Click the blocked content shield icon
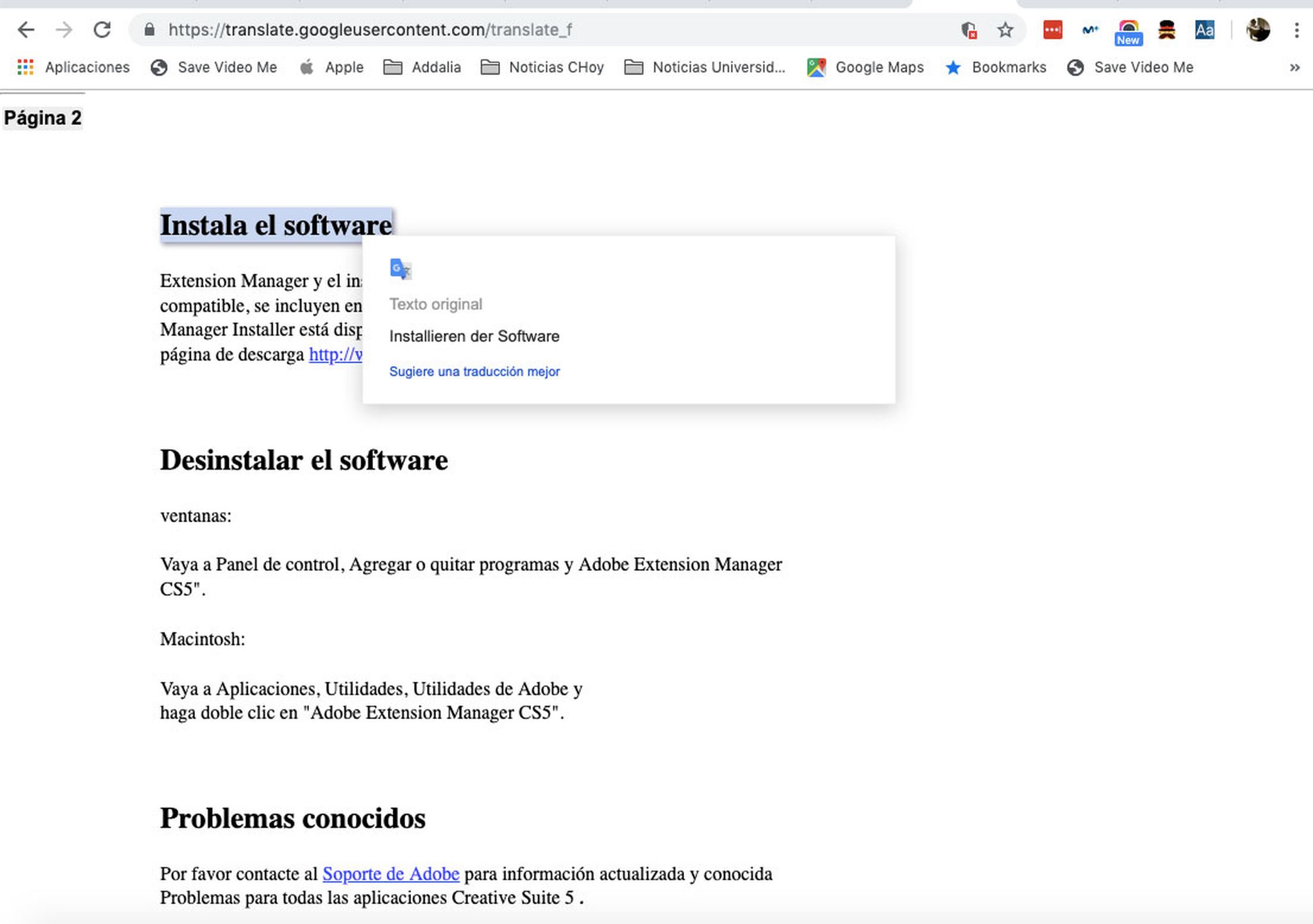 pyautogui.click(x=969, y=30)
